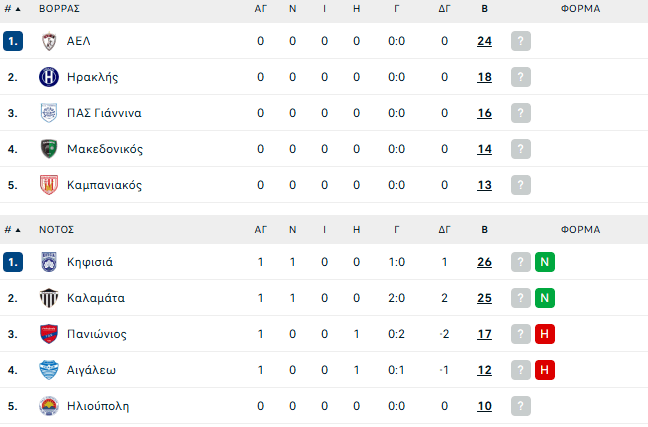Screen dimensions: 648x427
Task: Open Κηφισιά green N form badge
Action: (x=545, y=262)
